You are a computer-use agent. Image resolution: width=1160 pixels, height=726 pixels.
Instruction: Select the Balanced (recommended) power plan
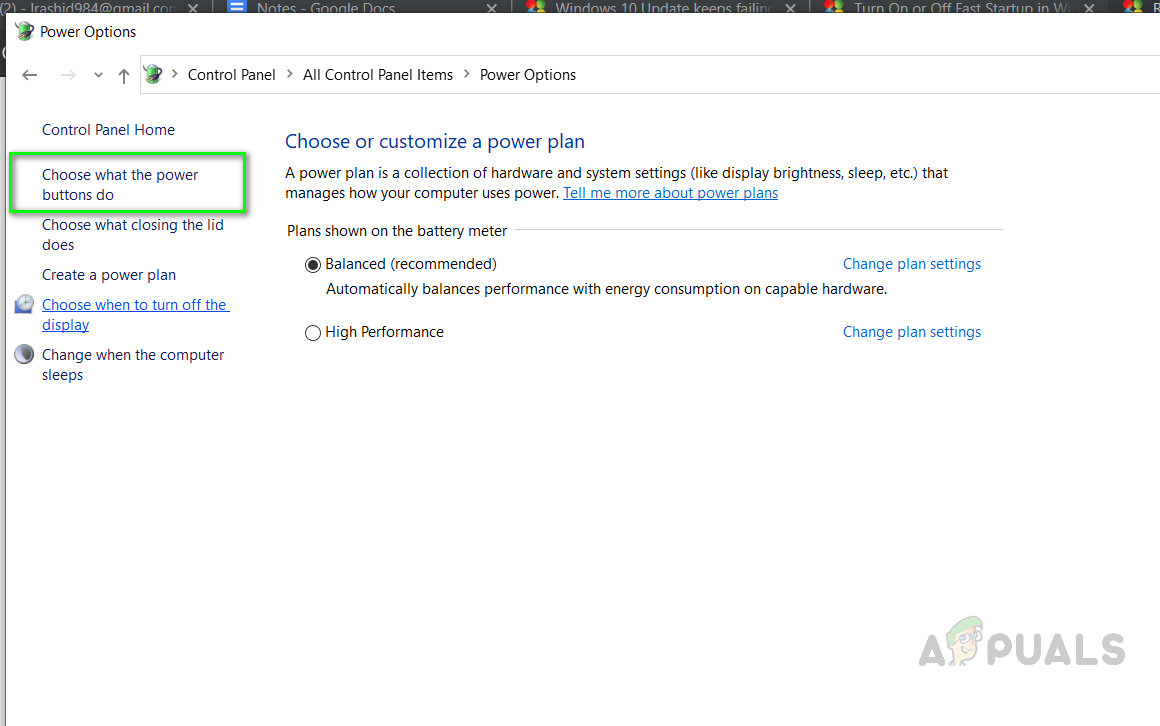point(313,265)
